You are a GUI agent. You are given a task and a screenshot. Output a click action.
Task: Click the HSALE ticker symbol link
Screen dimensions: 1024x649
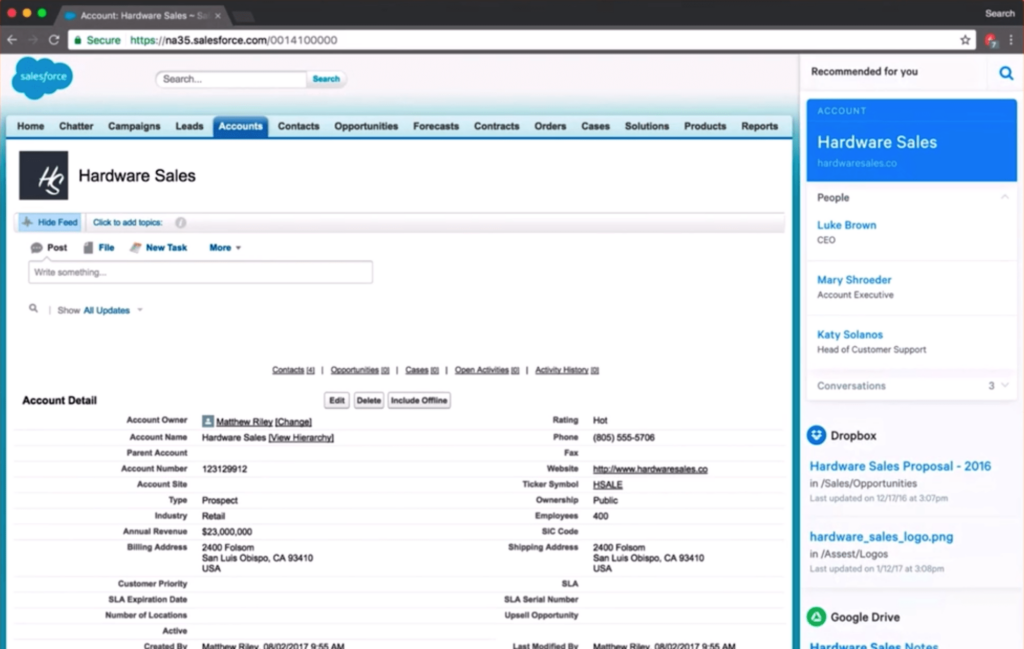(607, 484)
